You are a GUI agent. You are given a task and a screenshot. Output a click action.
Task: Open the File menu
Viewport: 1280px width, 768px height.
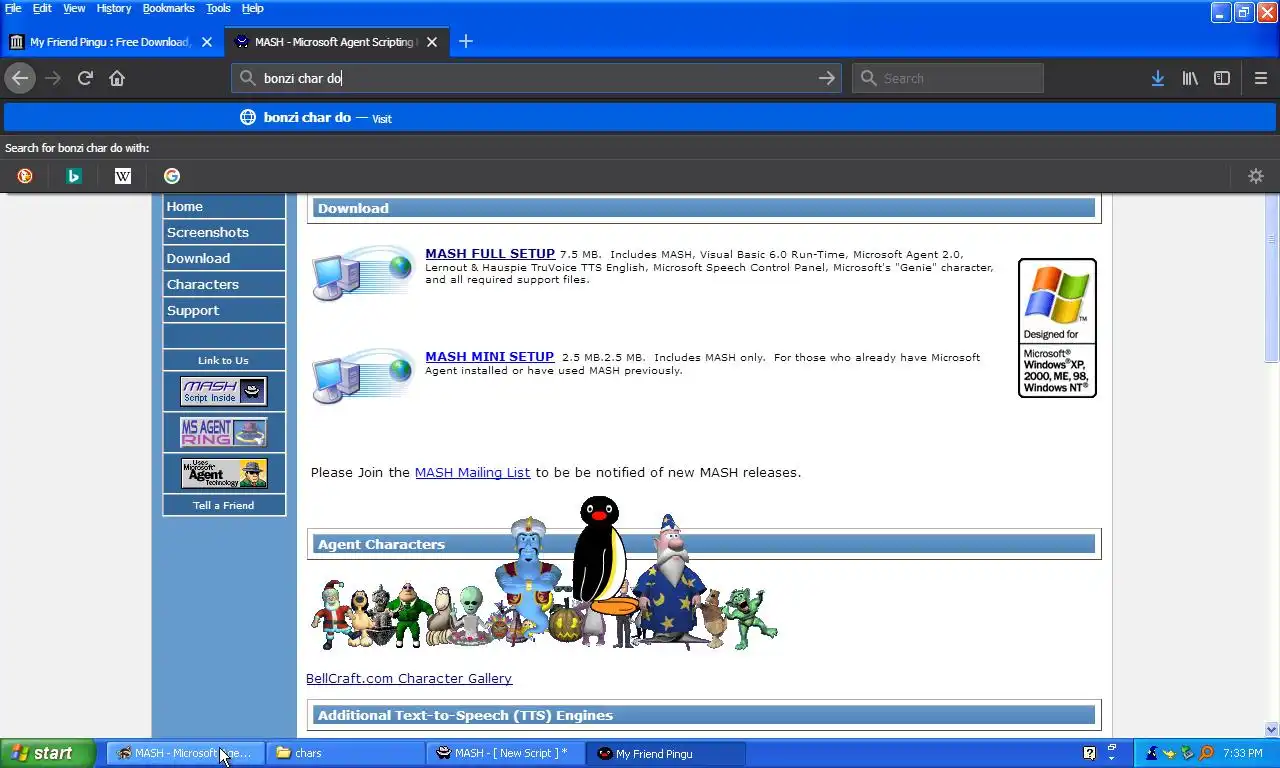point(13,8)
